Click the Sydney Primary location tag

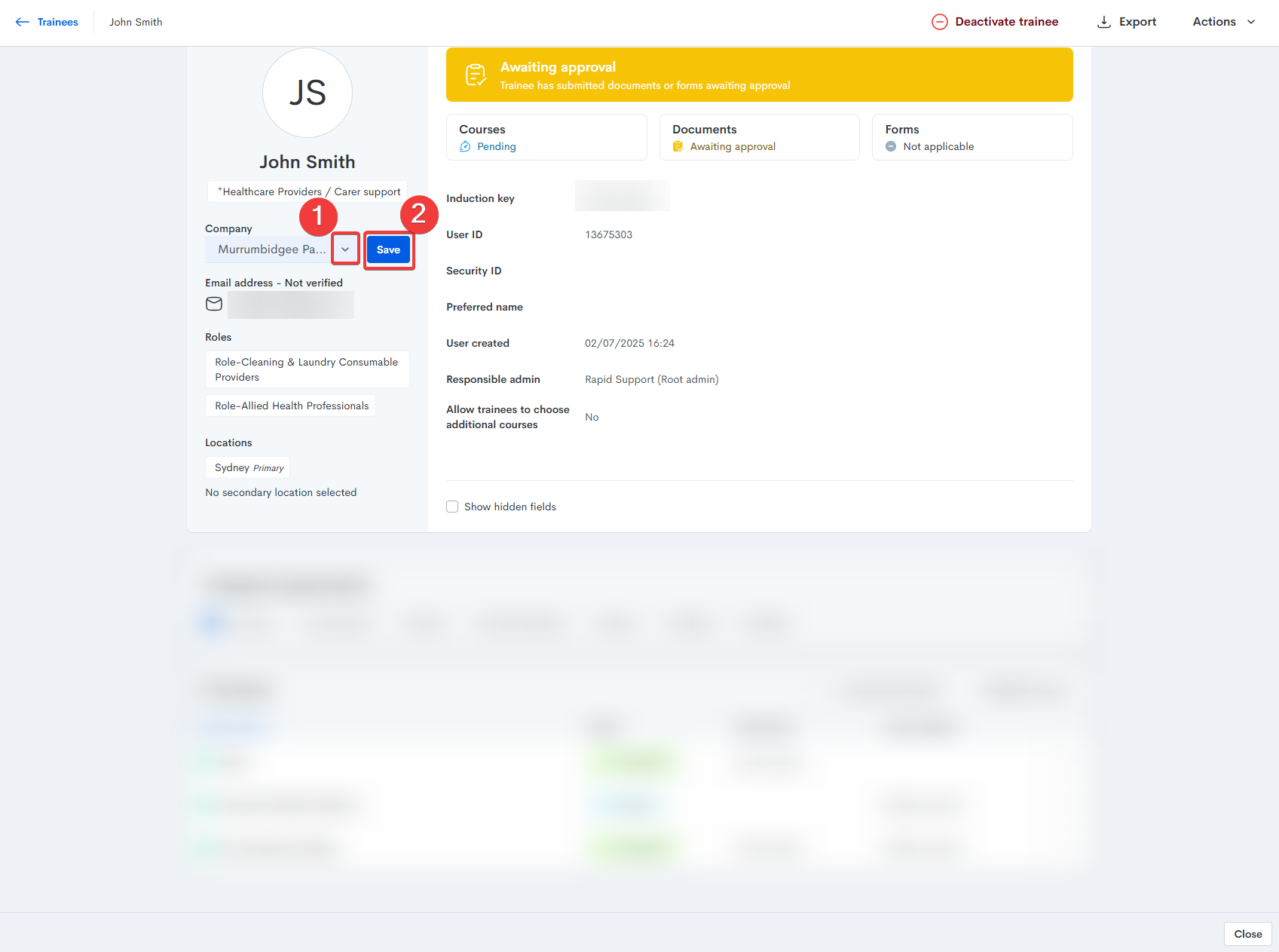coord(248,467)
